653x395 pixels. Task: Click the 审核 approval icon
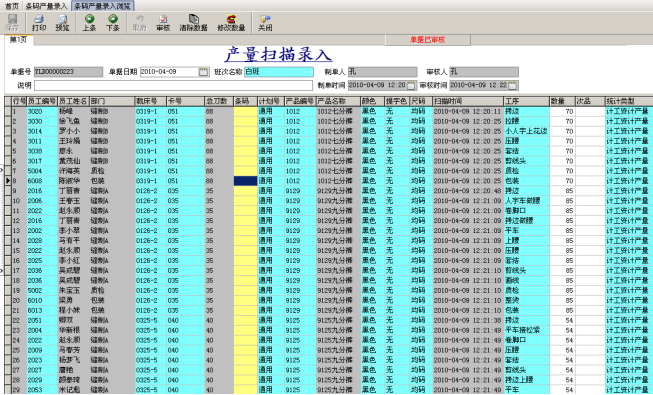click(x=163, y=19)
